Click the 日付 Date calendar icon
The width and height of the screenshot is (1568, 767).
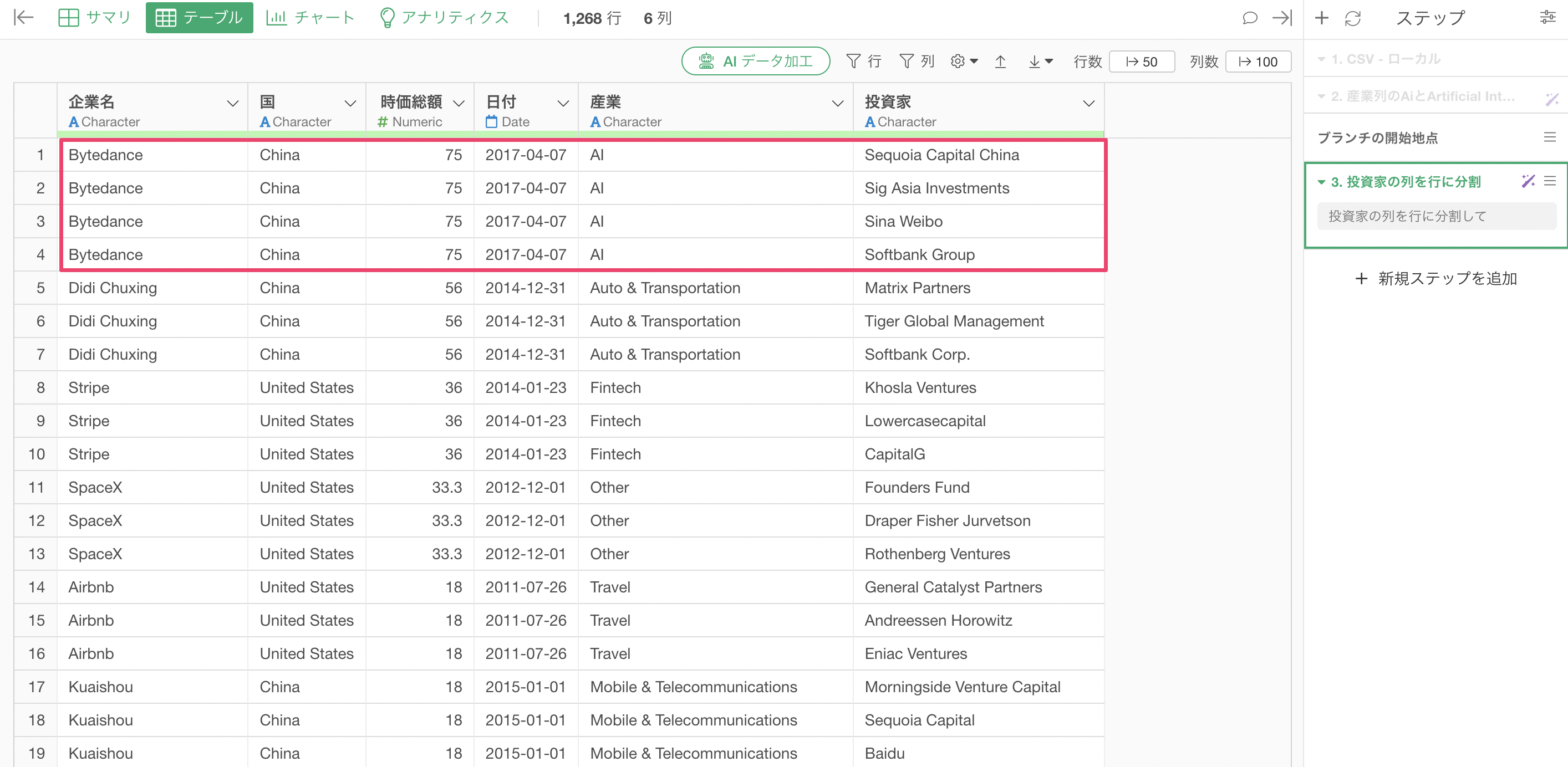[x=491, y=122]
